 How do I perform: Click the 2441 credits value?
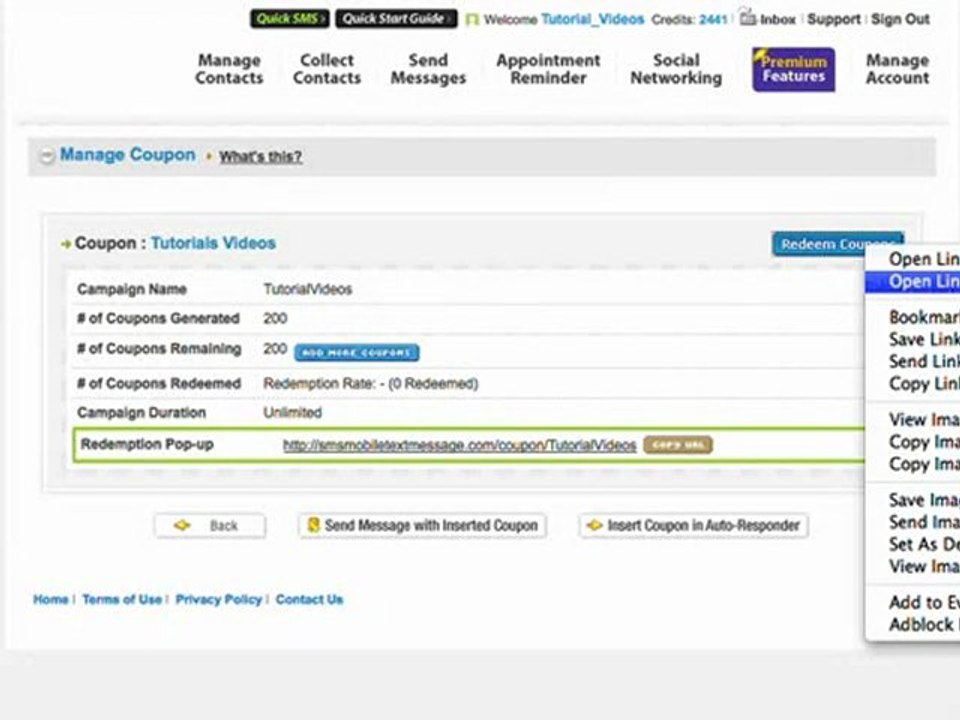tap(713, 20)
